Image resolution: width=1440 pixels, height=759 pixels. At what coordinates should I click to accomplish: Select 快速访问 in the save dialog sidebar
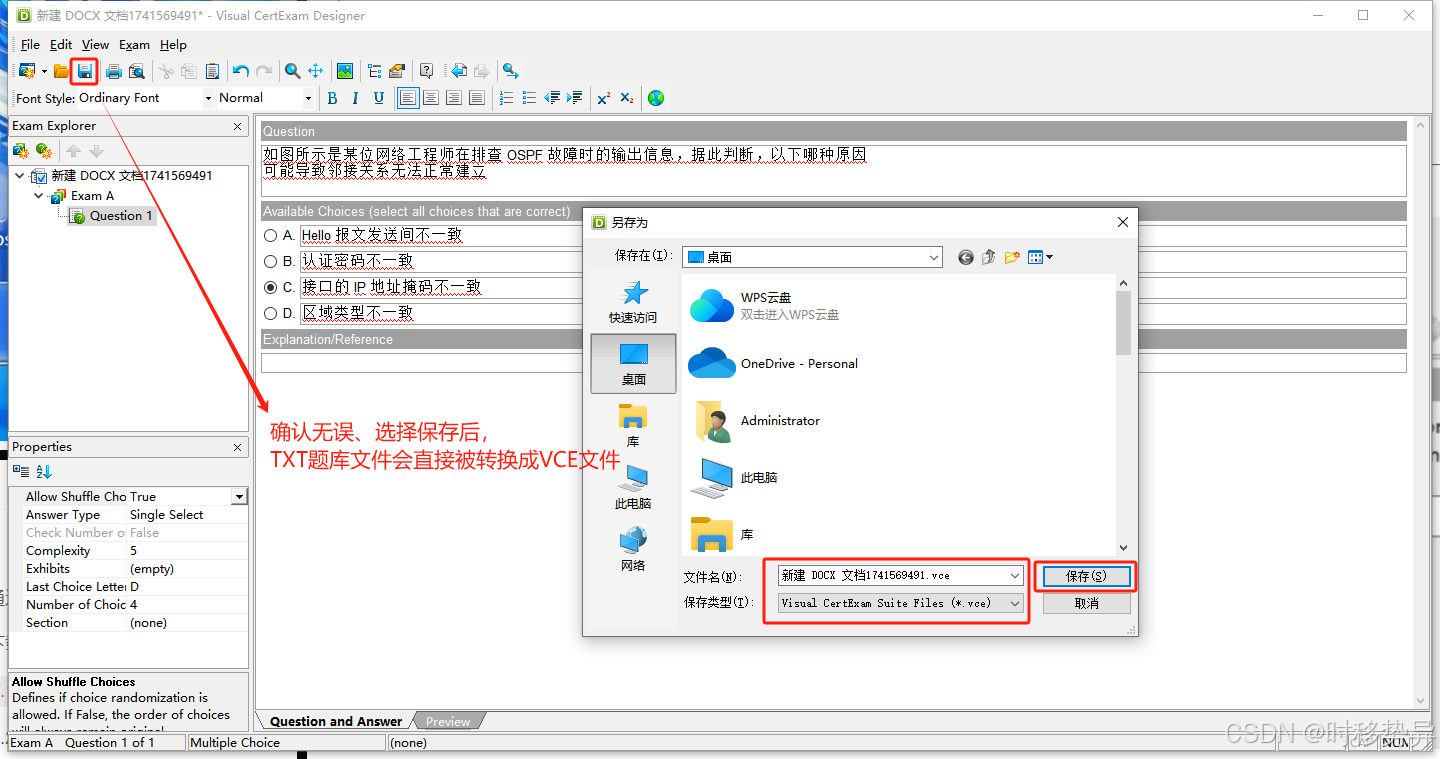tap(633, 301)
